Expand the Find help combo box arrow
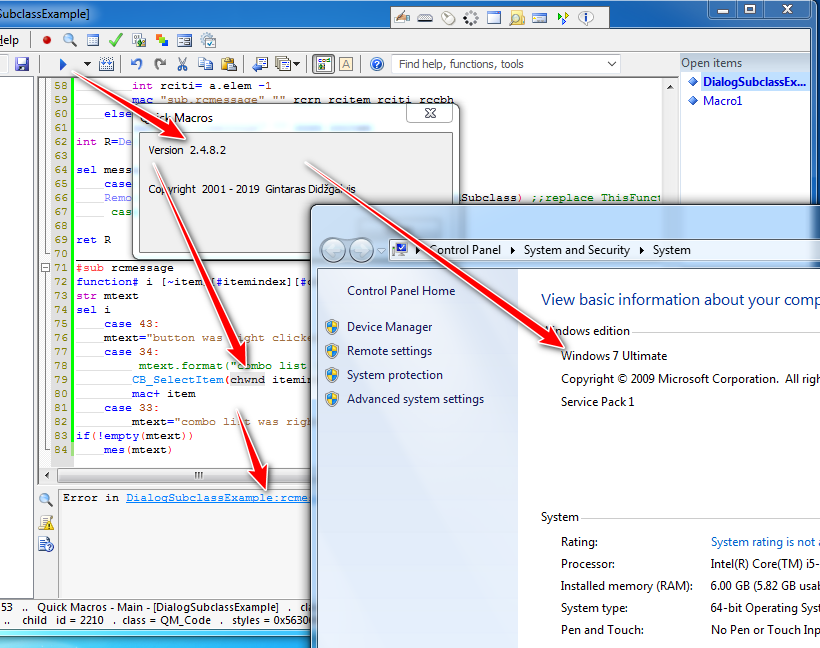Image resolution: width=820 pixels, height=648 pixels. pos(611,64)
